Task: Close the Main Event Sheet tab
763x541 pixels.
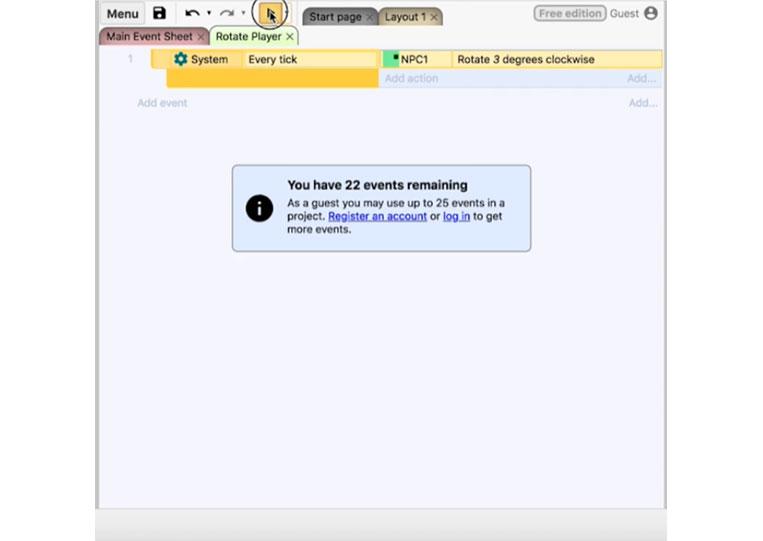Action: click(x=200, y=37)
